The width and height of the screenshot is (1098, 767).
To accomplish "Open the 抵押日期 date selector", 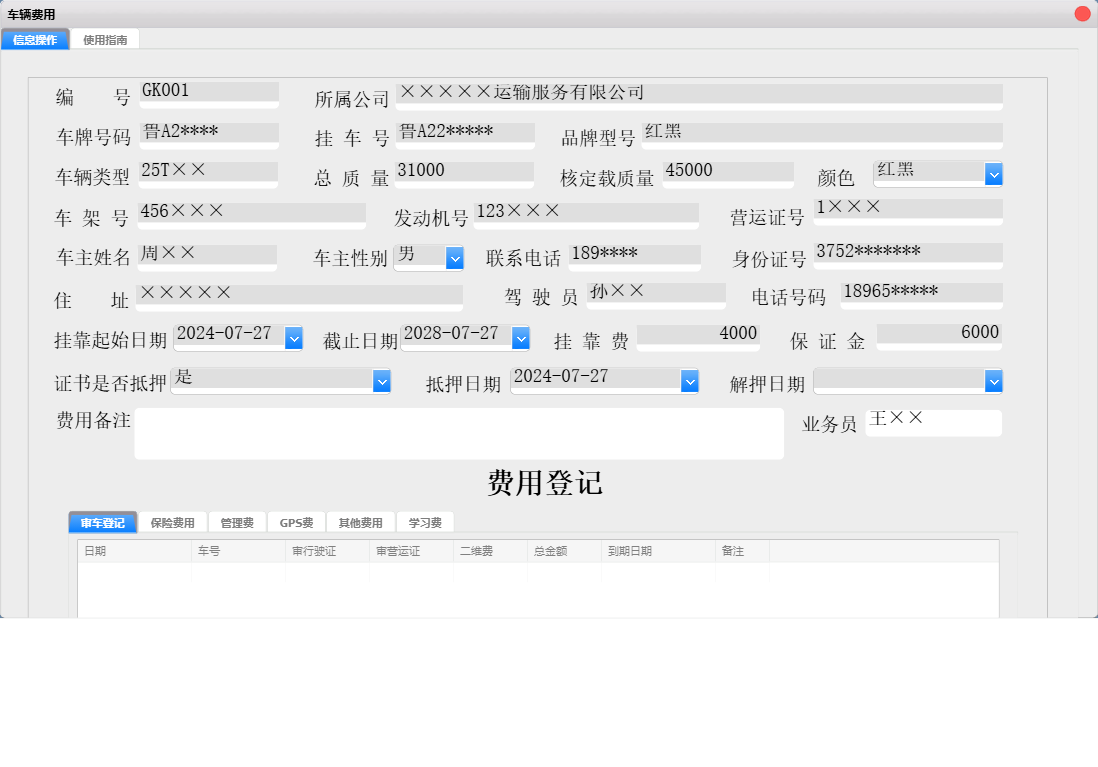I will (x=690, y=380).
